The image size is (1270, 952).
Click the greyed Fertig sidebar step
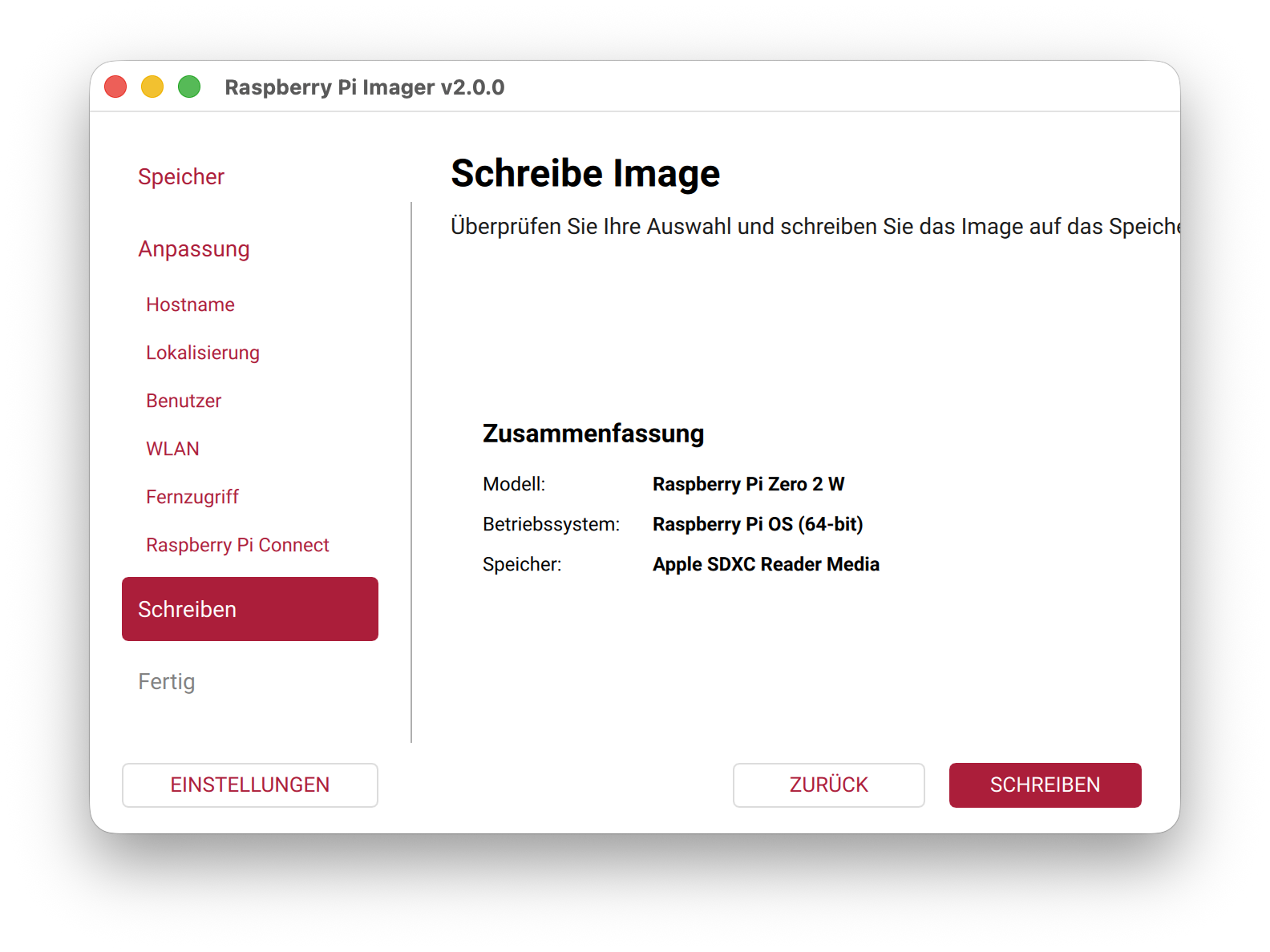[x=167, y=681]
